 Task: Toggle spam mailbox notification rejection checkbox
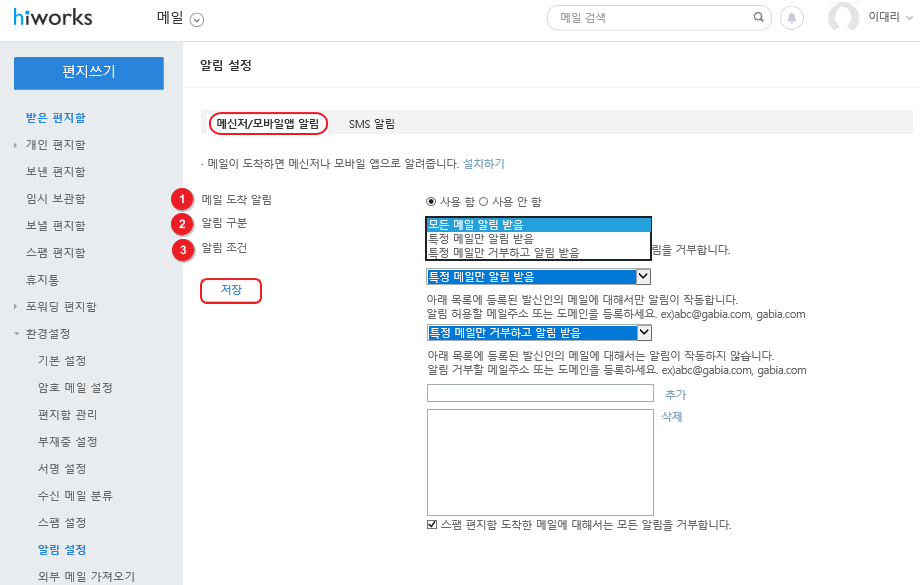(432, 524)
